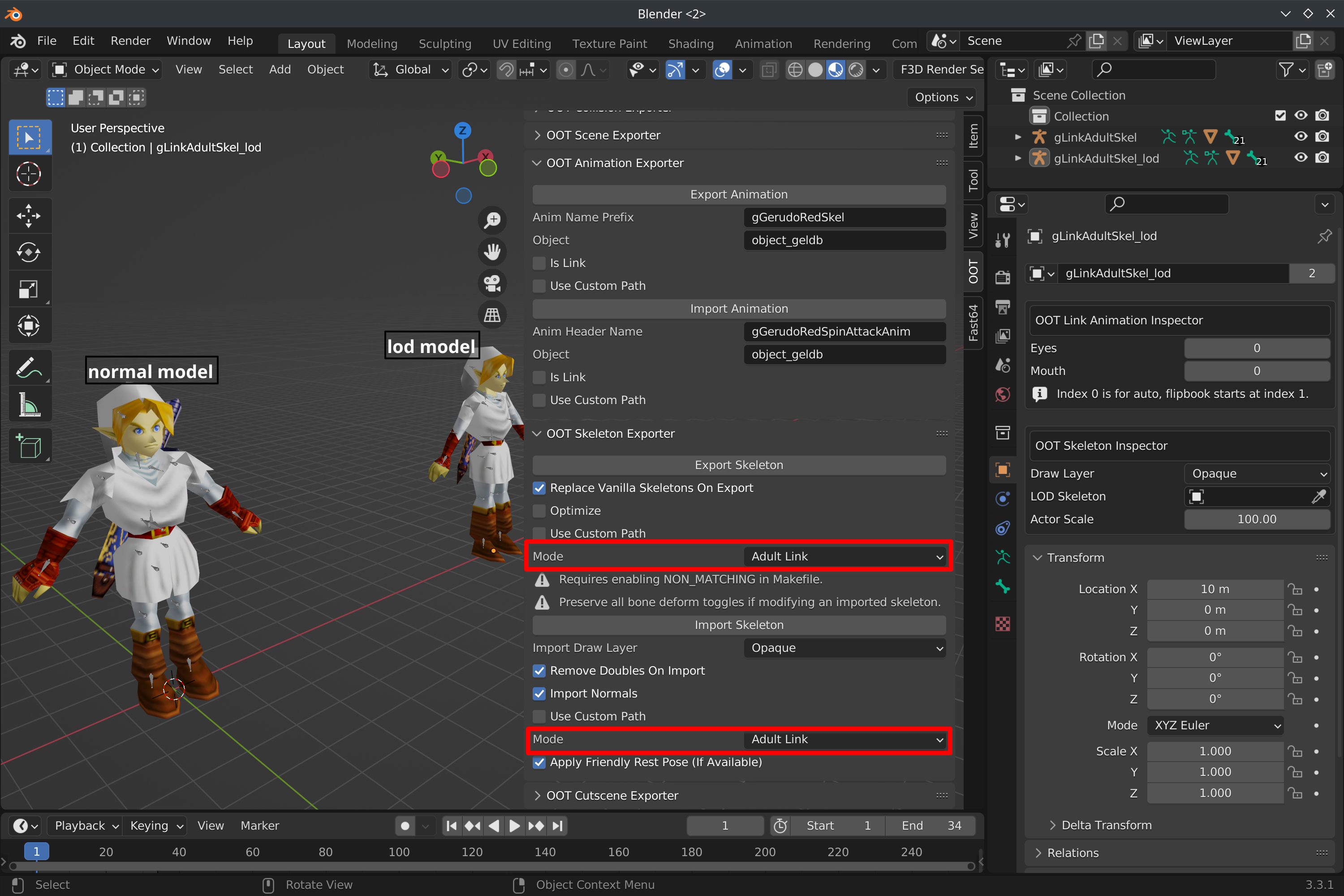Select the Move tool in toolbar

pyautogui.click(x=29, y=216)
